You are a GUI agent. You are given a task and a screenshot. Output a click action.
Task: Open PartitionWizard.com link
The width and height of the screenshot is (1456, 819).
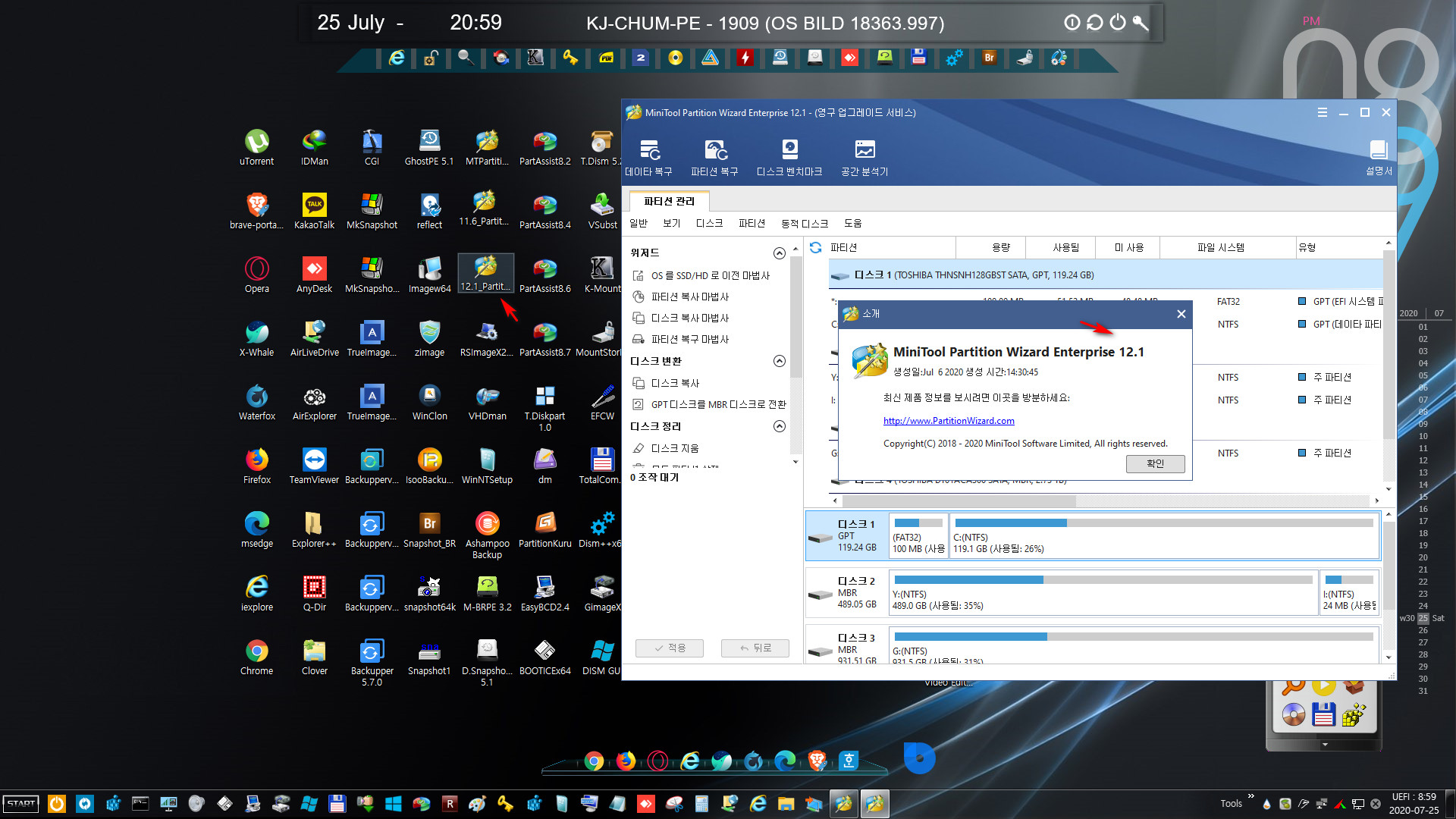point(949,421)
